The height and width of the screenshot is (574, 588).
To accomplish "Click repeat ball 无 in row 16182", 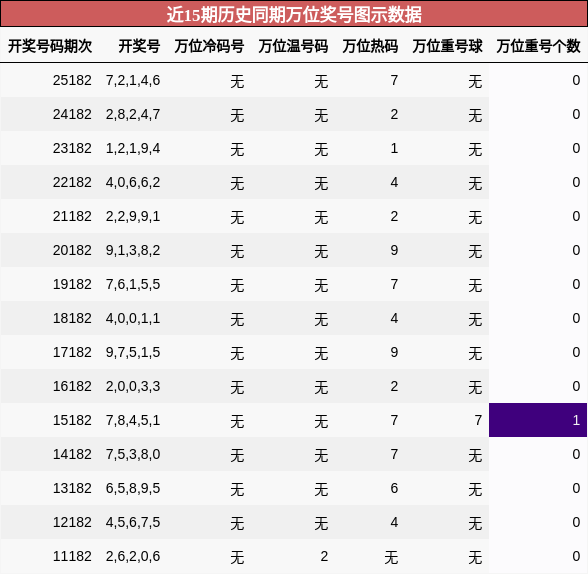I will coord(475,387).
